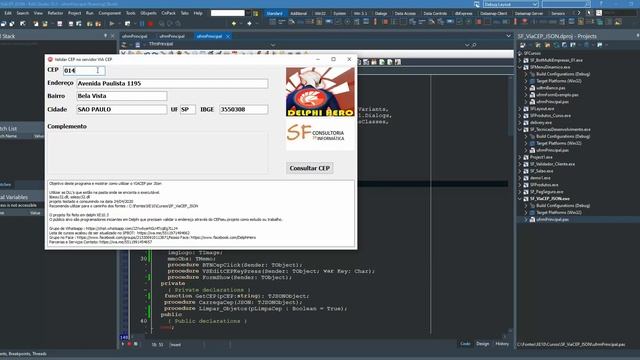This screenshot has height=360, width=640.
Task: Stop the program with the red reset icon
Action: click(x=151, y=24)
